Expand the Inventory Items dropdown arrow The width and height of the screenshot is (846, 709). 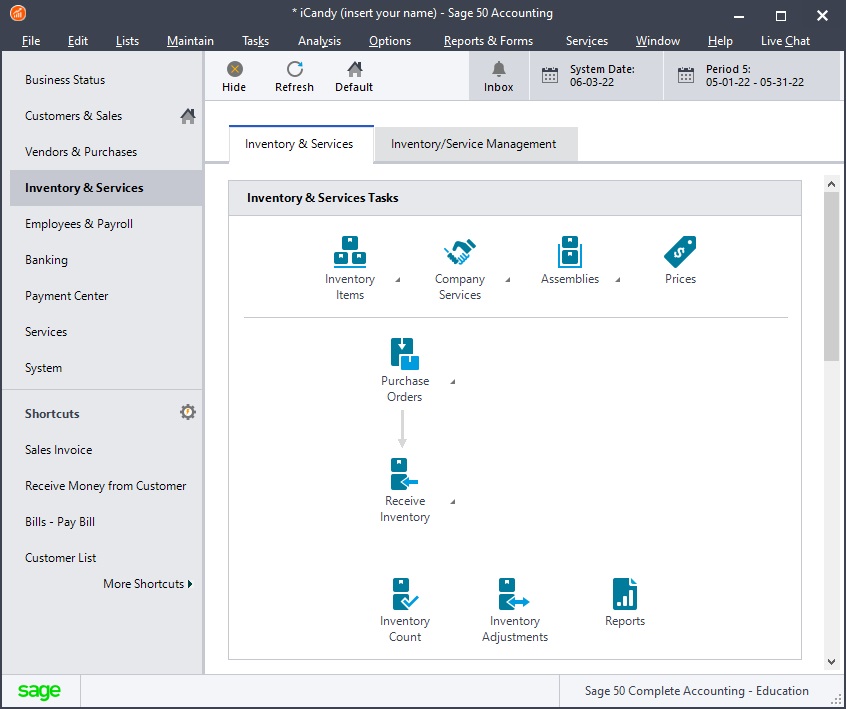pos(398,279)
